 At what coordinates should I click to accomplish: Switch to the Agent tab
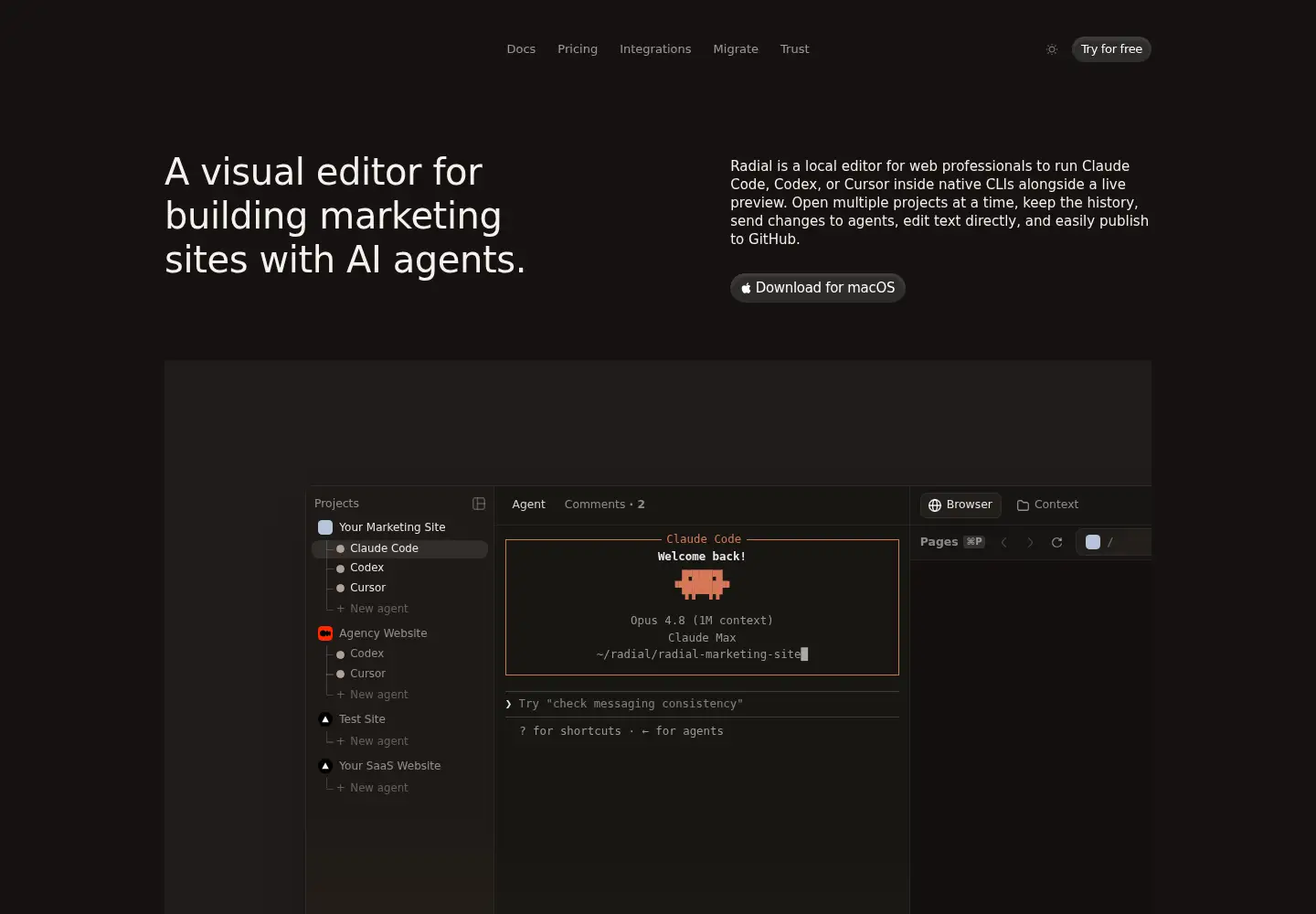(528, 505)
